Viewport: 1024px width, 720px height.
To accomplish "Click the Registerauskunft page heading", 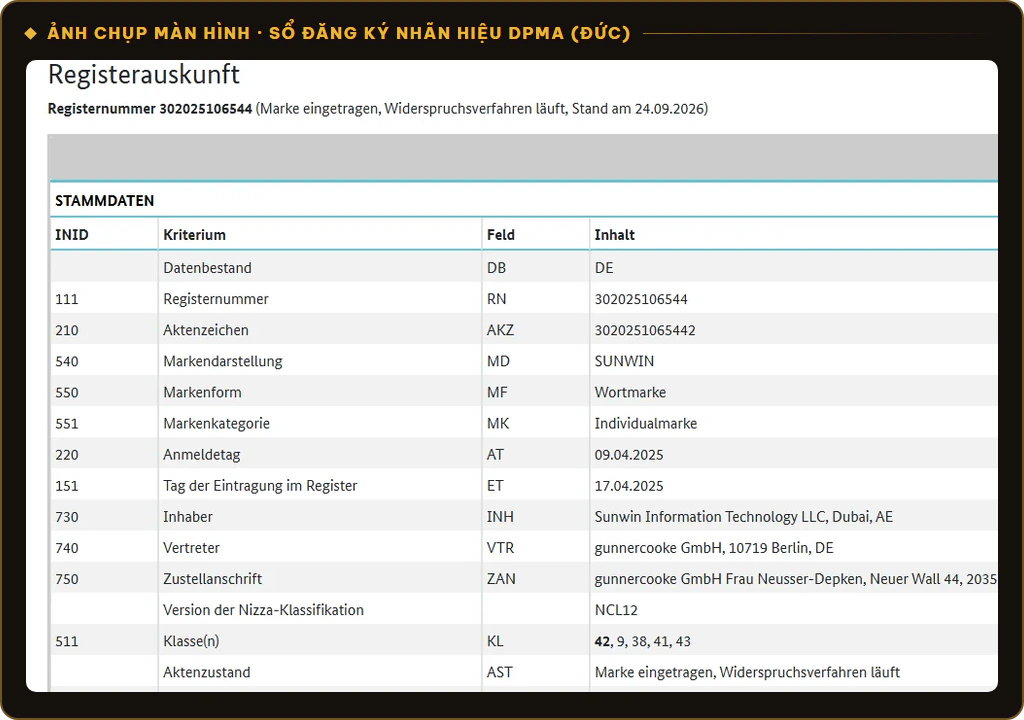I will tap(144, 75).
